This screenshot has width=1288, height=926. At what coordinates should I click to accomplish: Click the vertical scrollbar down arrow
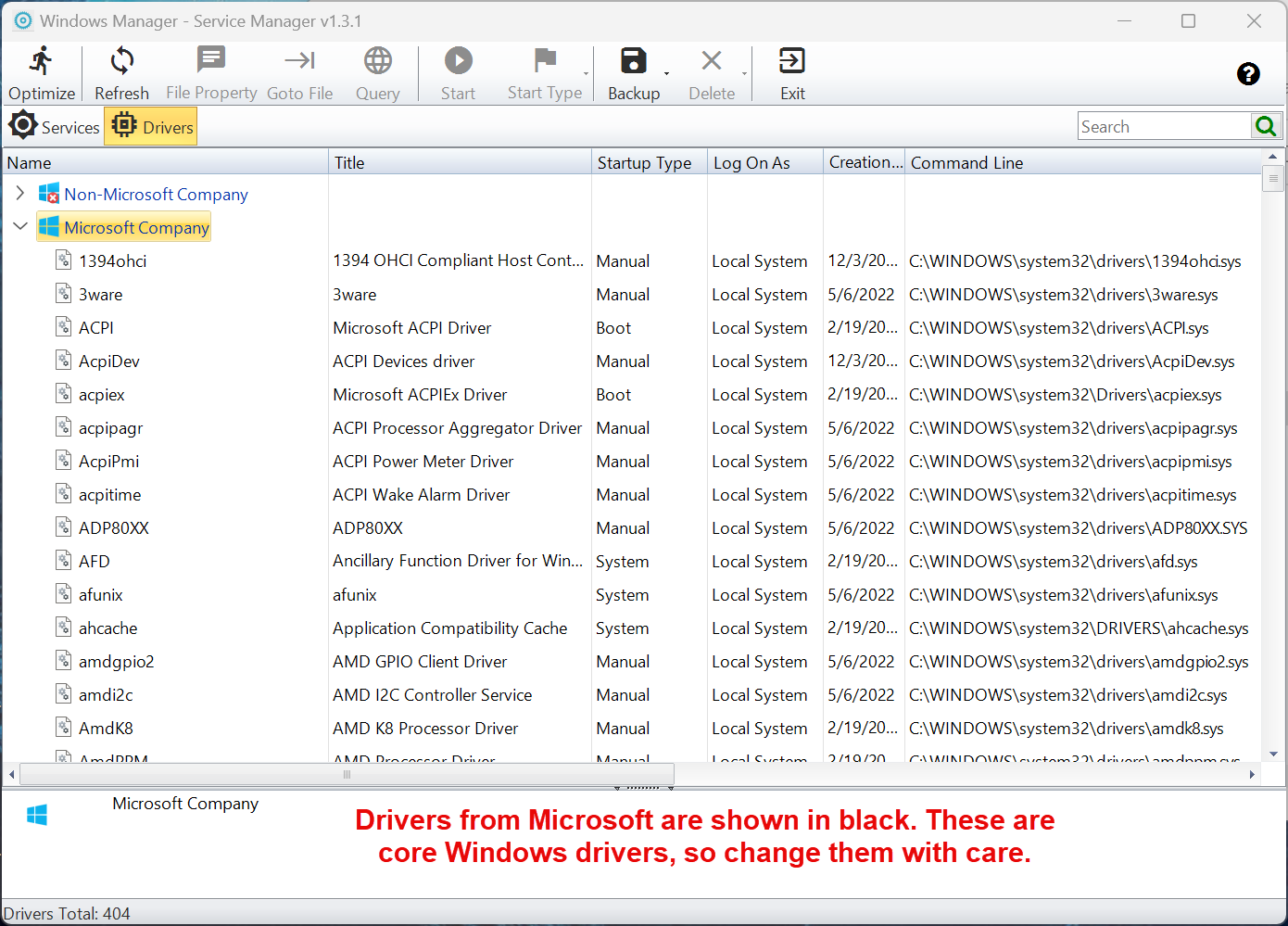(1272, 755)
